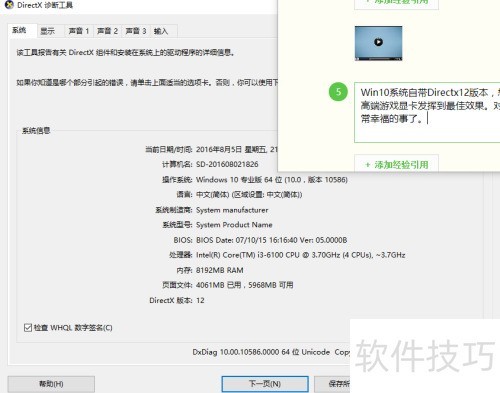Select the Intel Core i3-6100 CPU text
Viewport: 500px width, 393px height.
pos(301,255)
